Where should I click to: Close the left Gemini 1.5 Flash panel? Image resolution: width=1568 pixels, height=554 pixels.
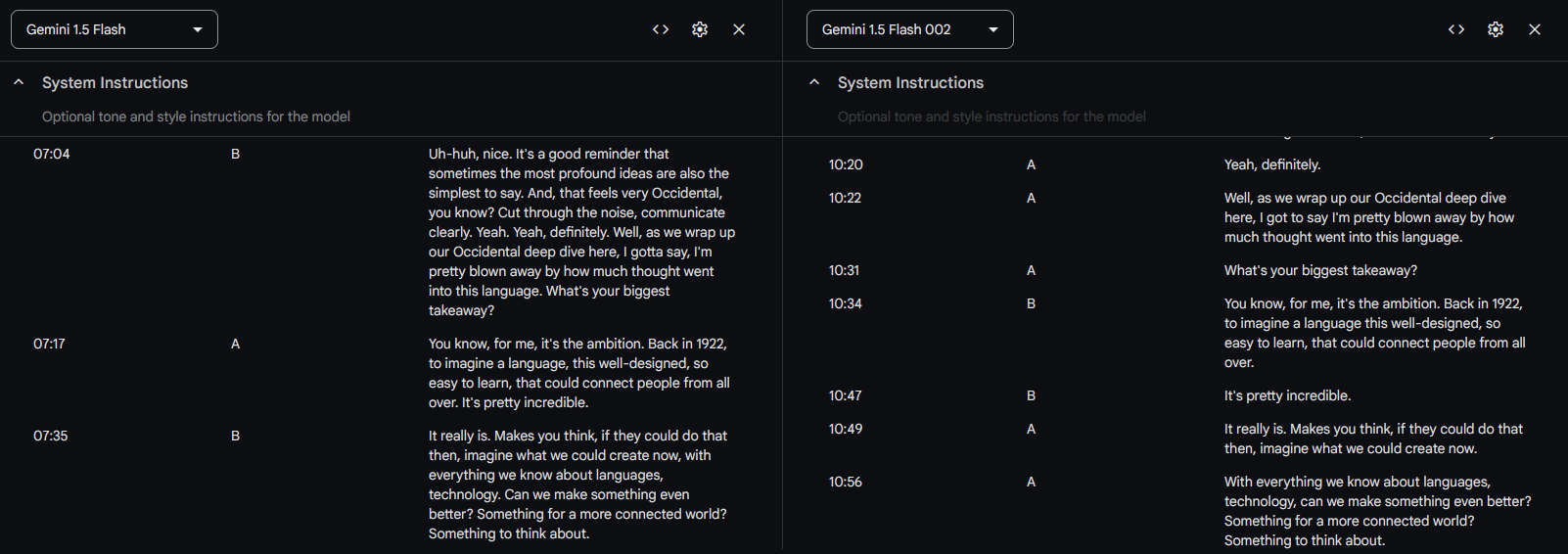pos(739,29)
